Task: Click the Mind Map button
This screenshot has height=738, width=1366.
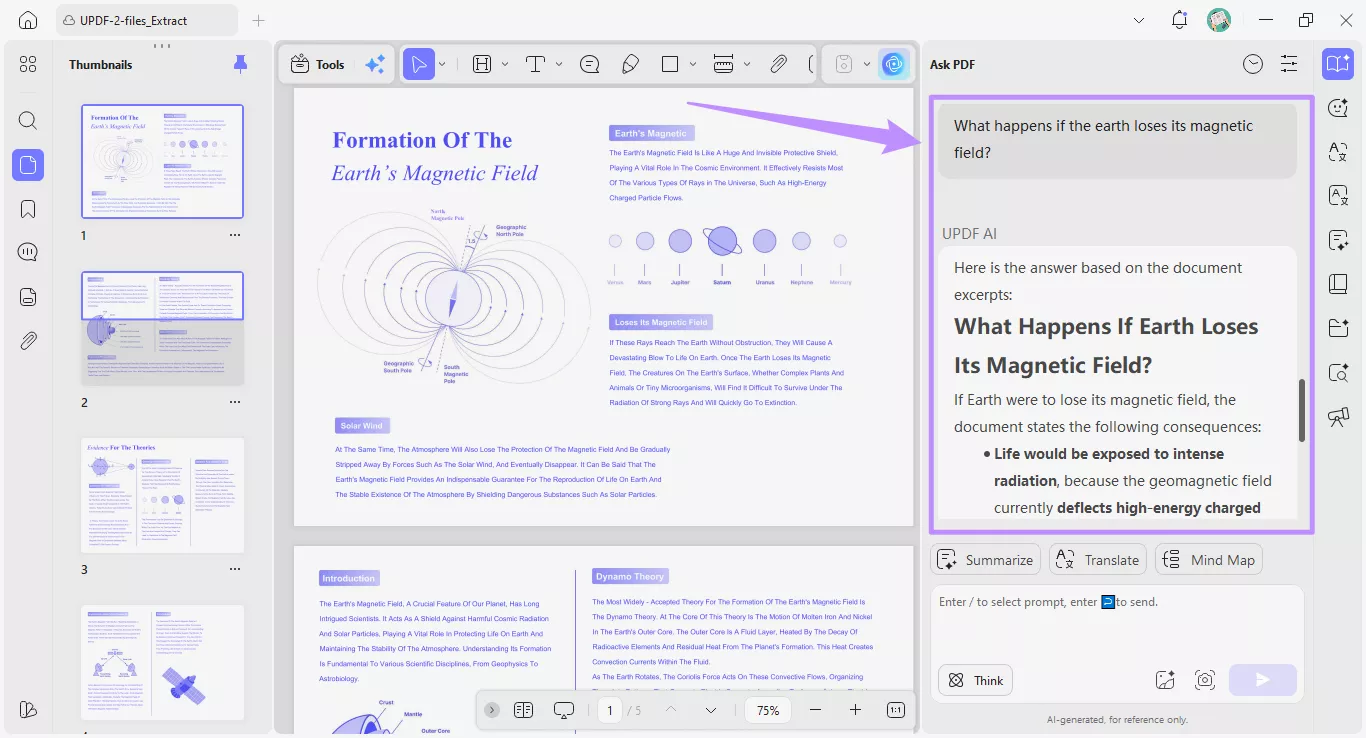Action: (x=1209, y=560)
